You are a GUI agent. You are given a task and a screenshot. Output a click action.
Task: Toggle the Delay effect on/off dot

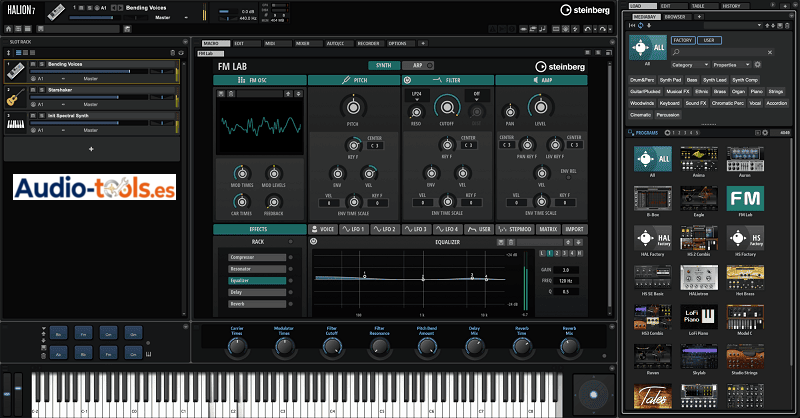pos(291,292)
